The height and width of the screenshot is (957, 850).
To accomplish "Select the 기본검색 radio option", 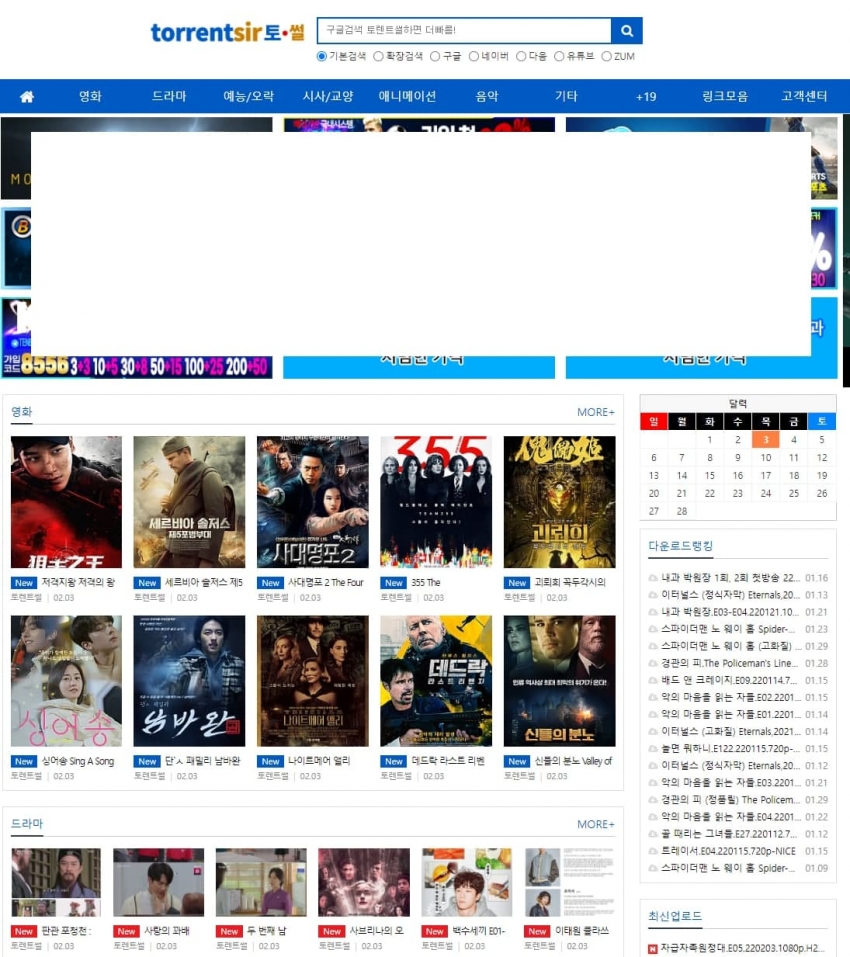I will (x=322, y=56).
